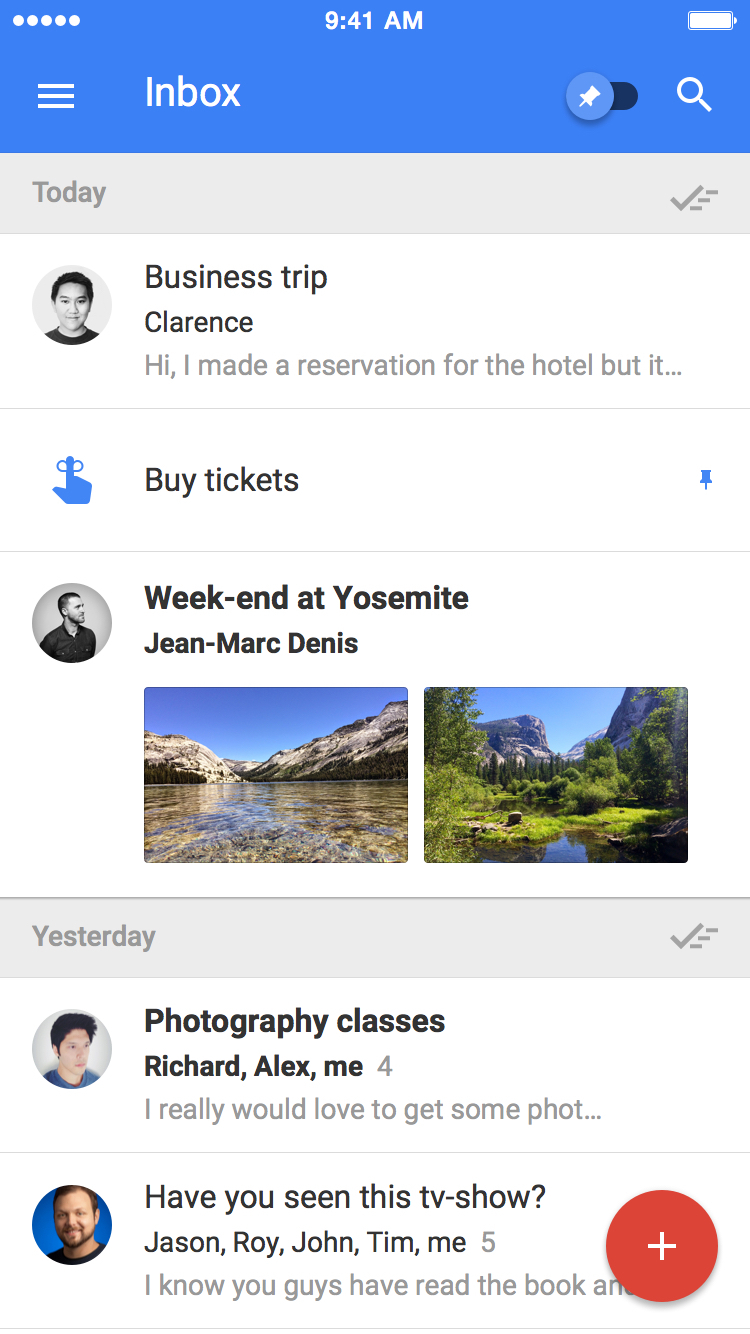
Task: Tap Jean-Marc Denis's profile picture
Action: tap(72, 623)
